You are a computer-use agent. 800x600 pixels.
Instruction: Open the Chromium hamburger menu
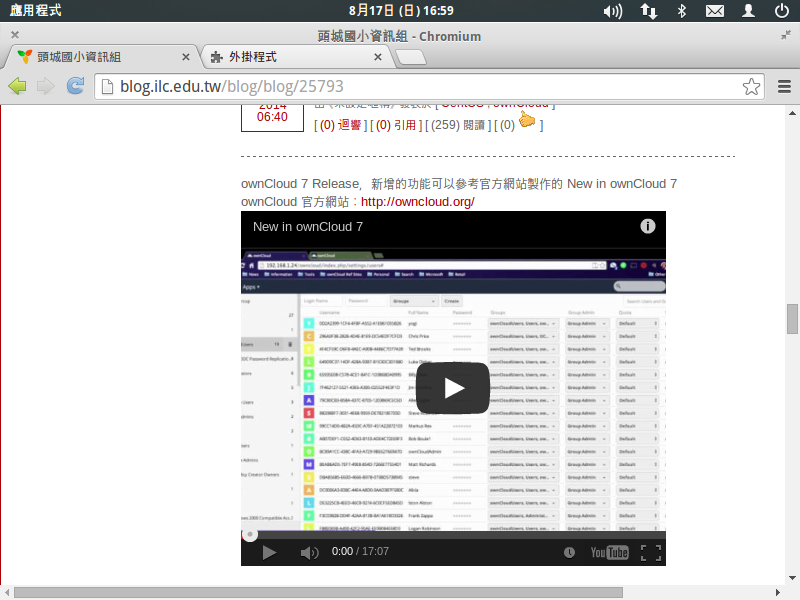tap(784, 86)
